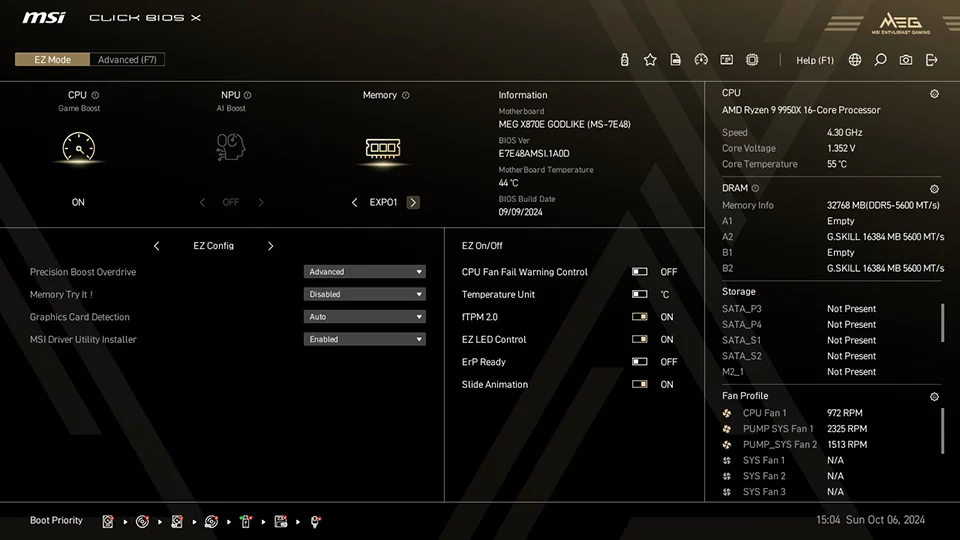
Task: Switch to Advanced (F7) tab
Action: pos(127,59)
